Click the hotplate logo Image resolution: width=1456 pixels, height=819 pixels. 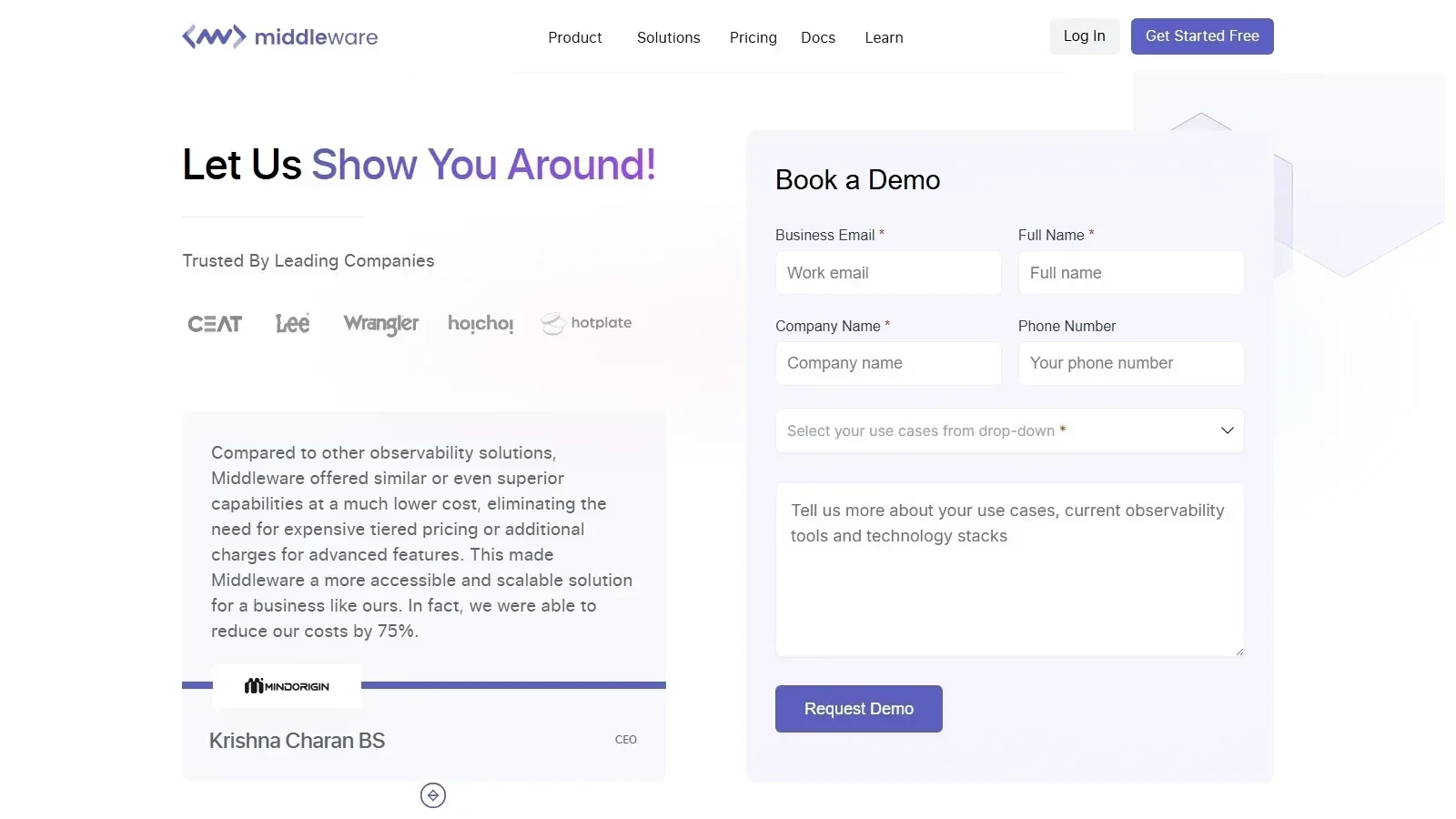click(x=586, y=323)
